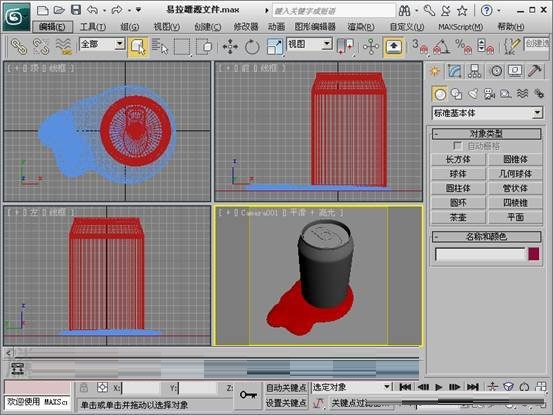This screenshot has width=553, height=415.
Task: Open the MAXScript(M) menu
Action: (460, 27)
